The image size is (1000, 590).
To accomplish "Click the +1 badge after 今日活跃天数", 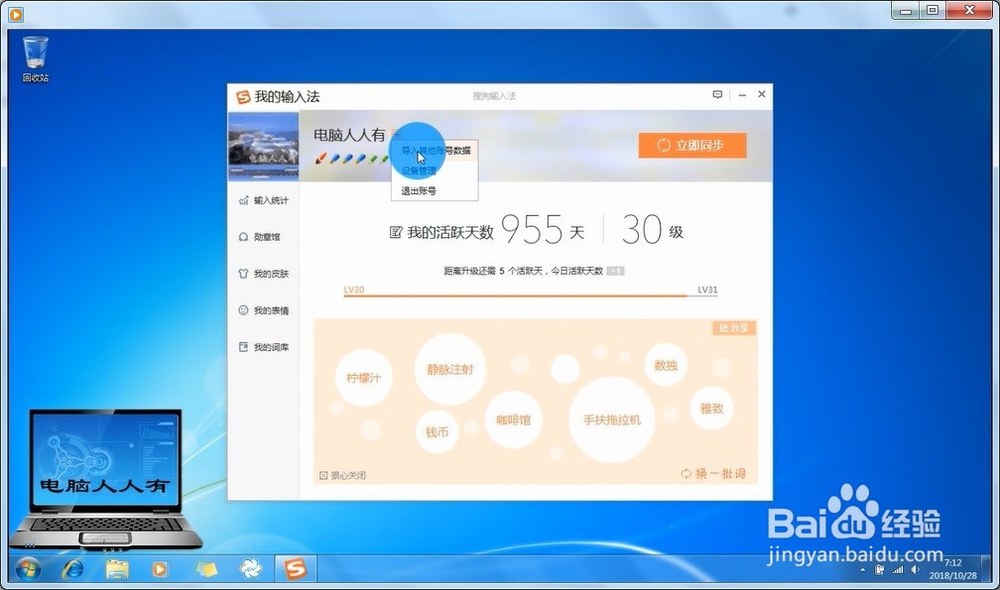I will pos(615,271).
